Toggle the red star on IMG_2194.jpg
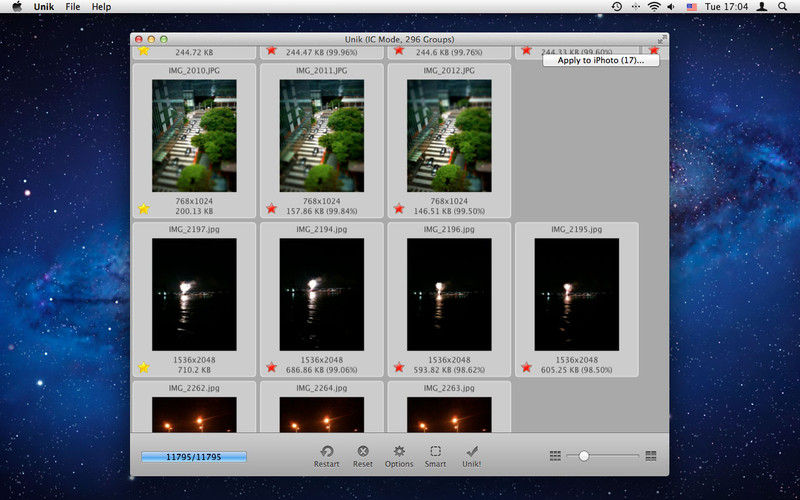The height and width of the screenshot is (500, 800). [x=271, y=367]
